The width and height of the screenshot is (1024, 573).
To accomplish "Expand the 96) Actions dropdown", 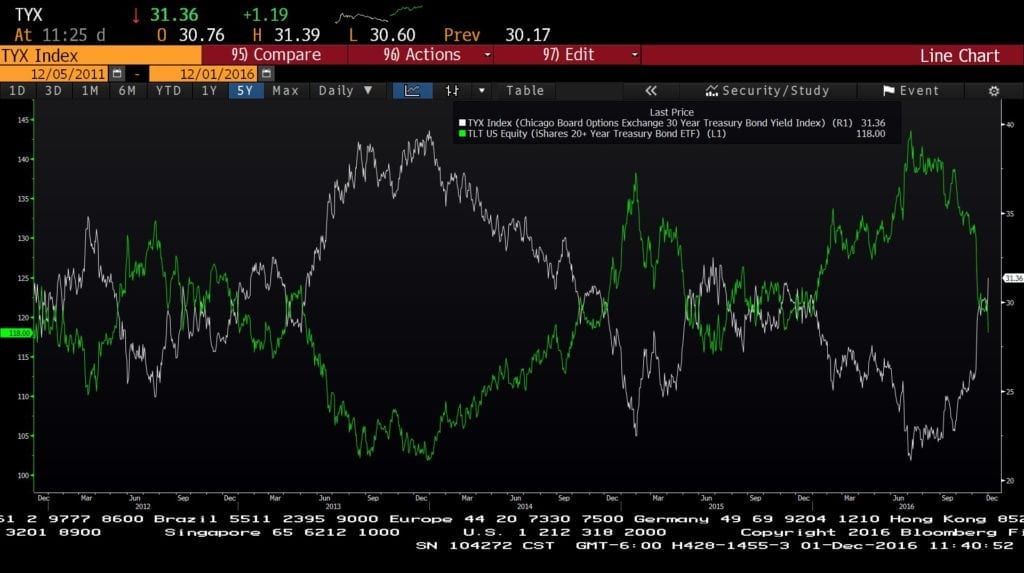I will pyautogui.click(x=487, y=55).
